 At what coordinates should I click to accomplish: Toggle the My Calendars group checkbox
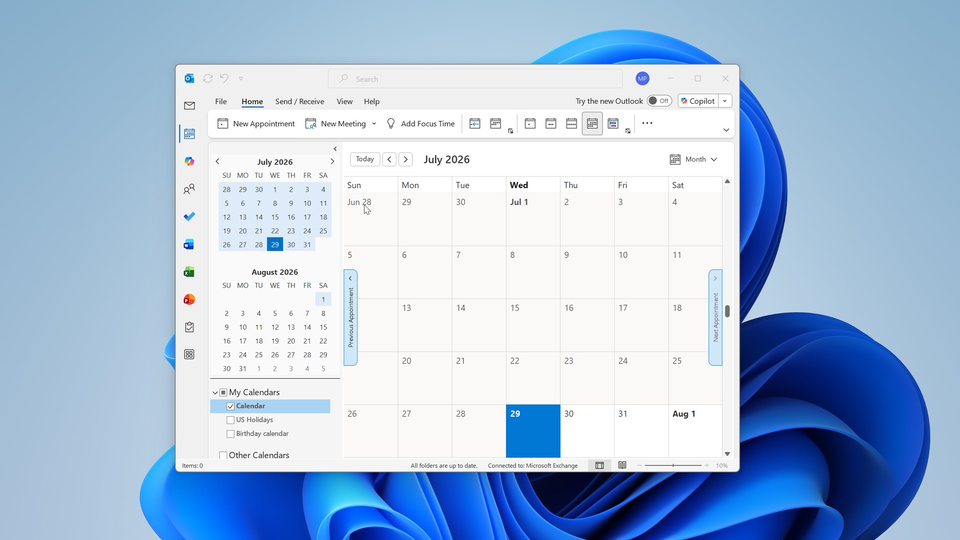(x=223, y=392)
